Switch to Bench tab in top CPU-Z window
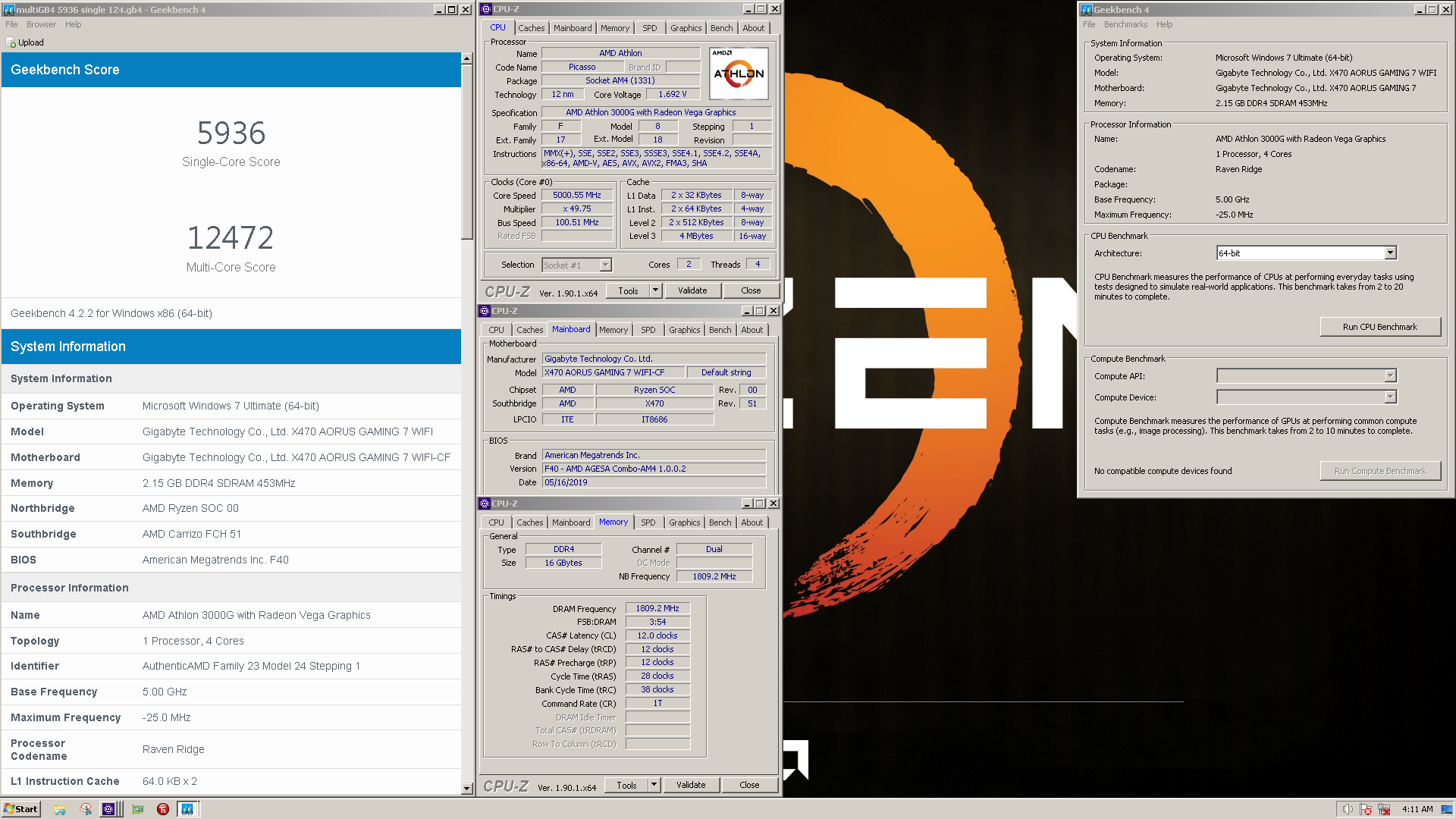Screen dimensions: 1456x819 click(x=721, y=28)
